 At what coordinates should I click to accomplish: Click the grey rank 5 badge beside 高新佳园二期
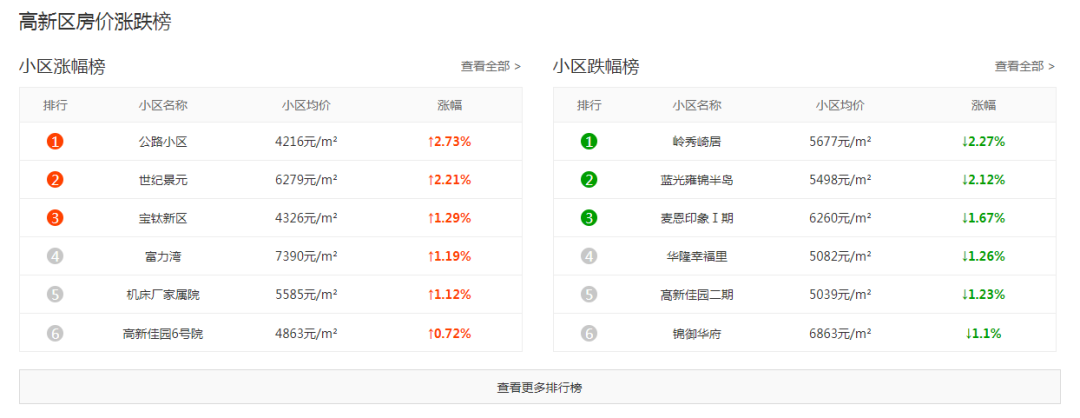pyautogui.click(x=589, y=295)
